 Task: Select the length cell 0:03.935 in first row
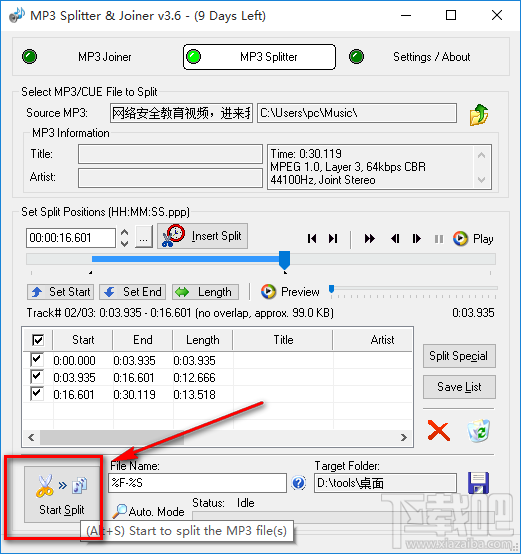194,361
